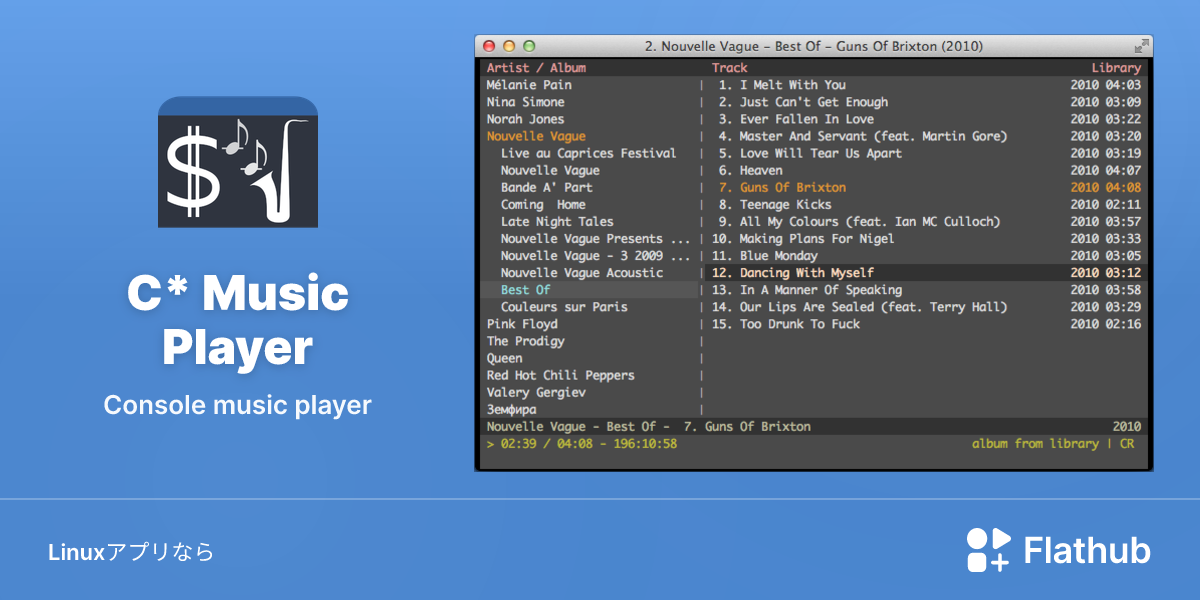Click the fullscreen arrows icon in title bar
The image size is (1200, 600).
tap(1141, 46)
